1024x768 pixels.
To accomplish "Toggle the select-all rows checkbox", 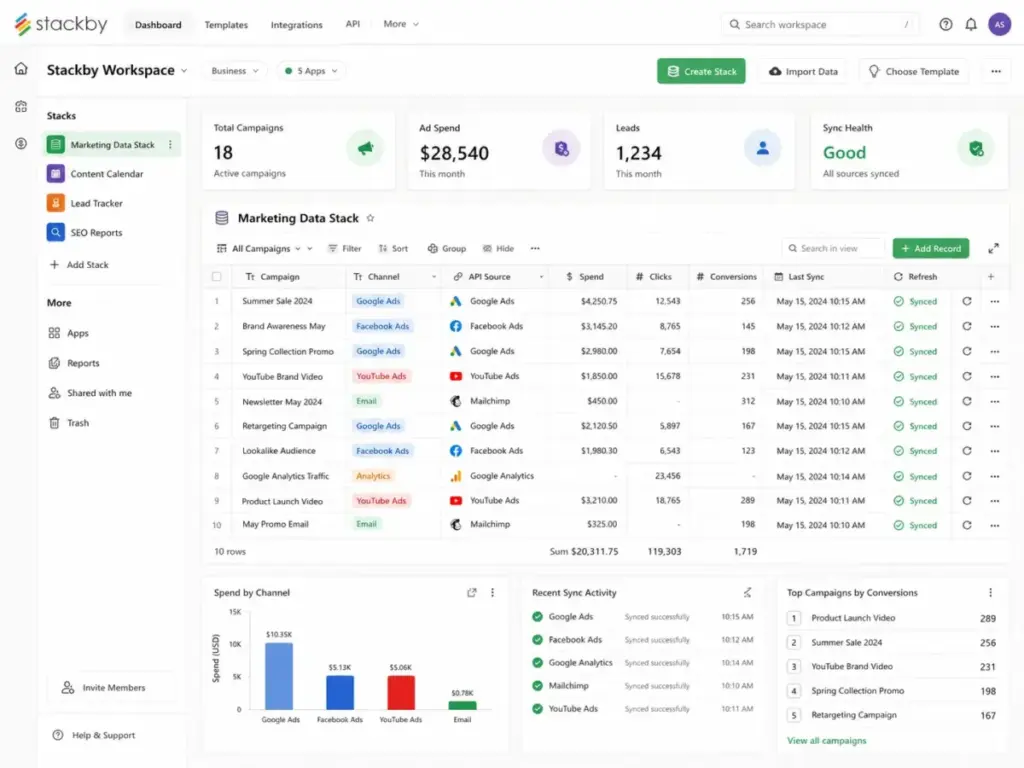I will click(217, 277).
